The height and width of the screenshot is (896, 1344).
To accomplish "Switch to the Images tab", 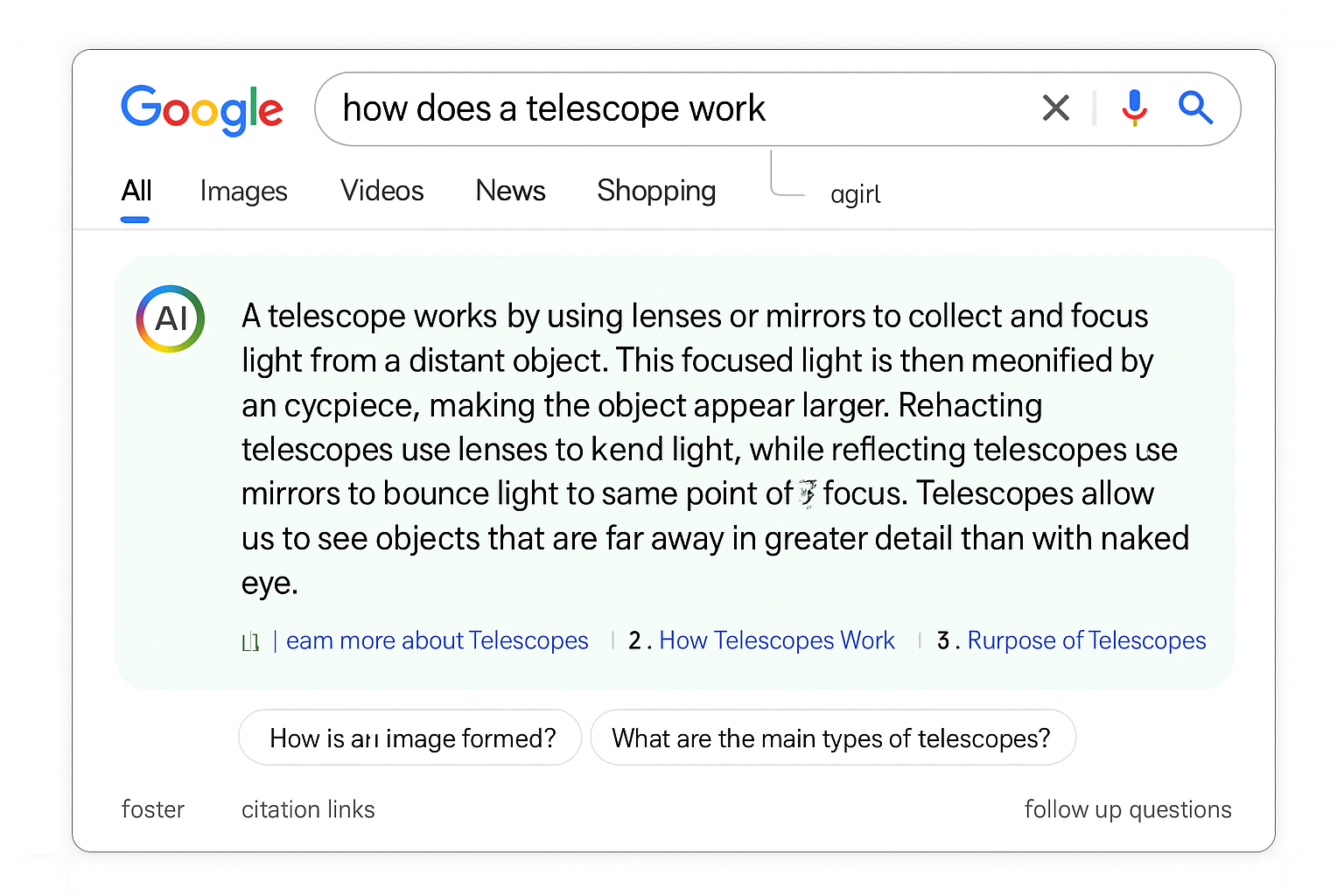I will [x=243, y=191].
